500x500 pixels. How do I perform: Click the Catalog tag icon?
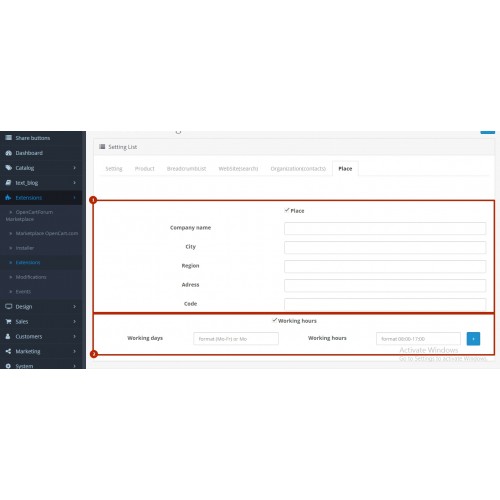coord(9,168)
